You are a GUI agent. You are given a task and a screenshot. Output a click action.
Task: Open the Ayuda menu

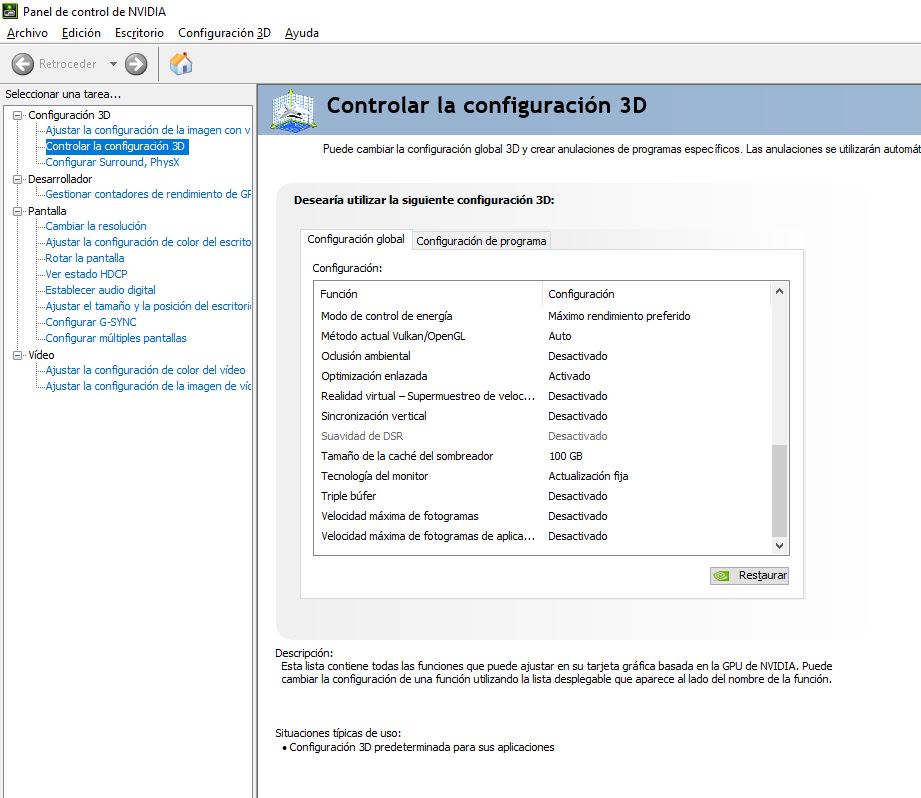(x=302, y=33)
